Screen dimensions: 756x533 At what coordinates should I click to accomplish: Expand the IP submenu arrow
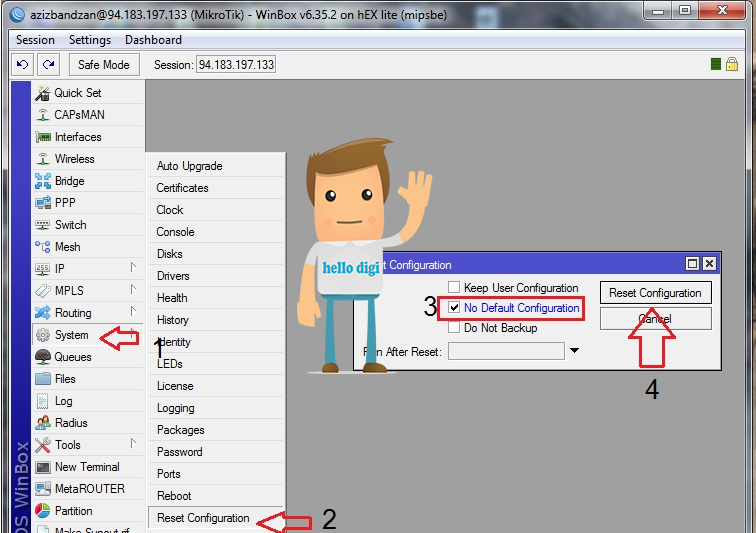point(133,267)
